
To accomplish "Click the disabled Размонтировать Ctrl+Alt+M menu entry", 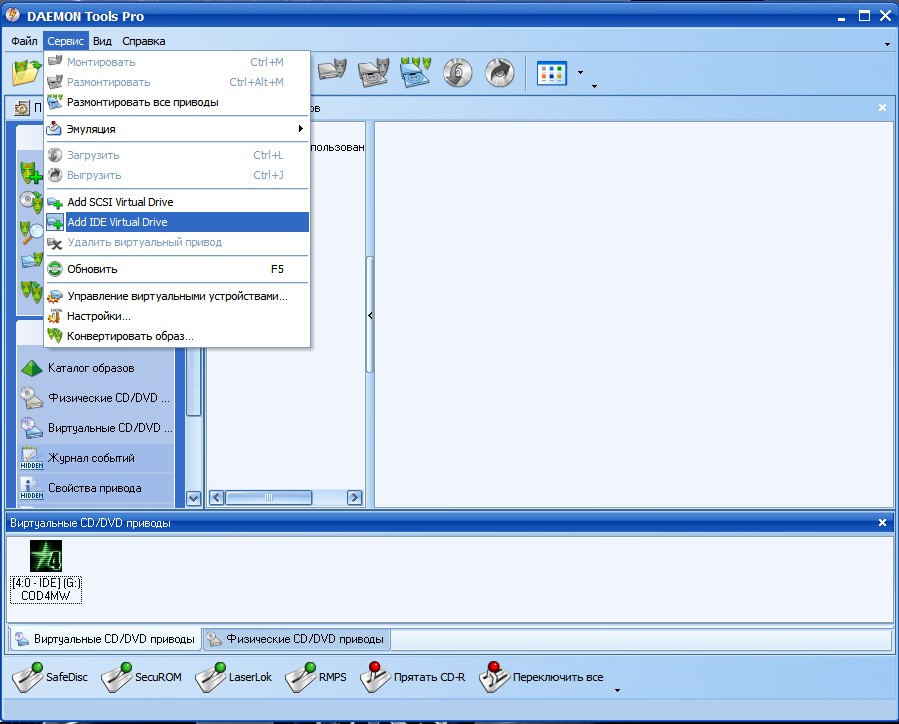I will pyautogui.click(x=177, y=82).
